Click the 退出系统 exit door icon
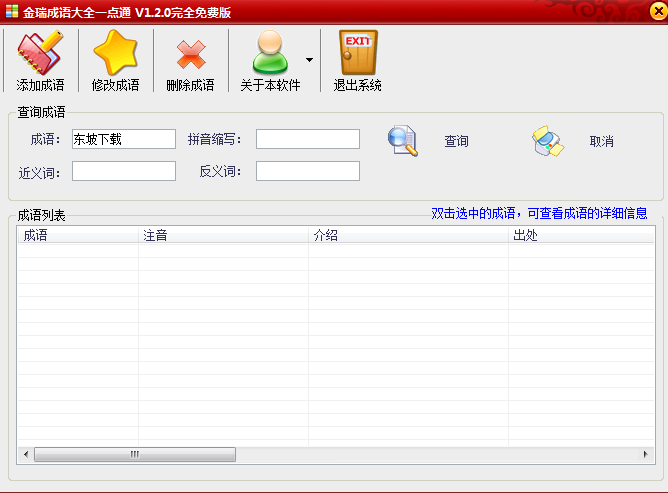This screenshot has height=493, width=668. click(x=358, y=52)
